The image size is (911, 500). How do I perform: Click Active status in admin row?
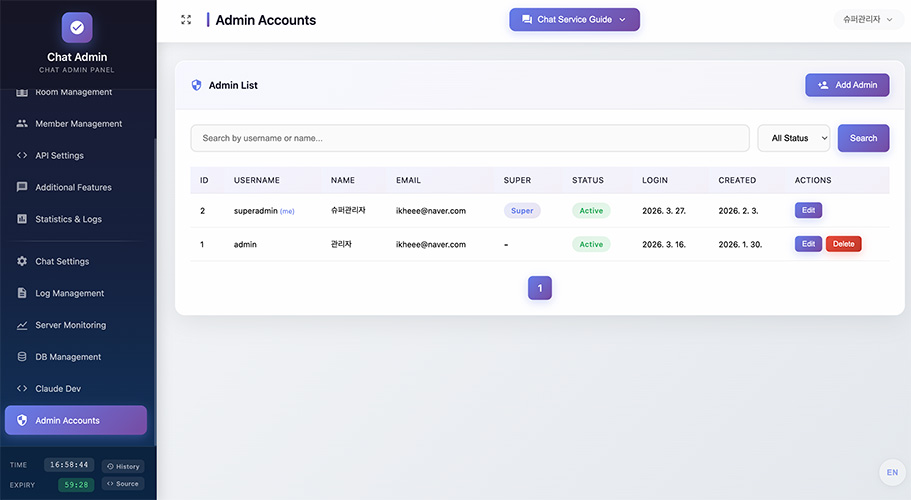591,244
